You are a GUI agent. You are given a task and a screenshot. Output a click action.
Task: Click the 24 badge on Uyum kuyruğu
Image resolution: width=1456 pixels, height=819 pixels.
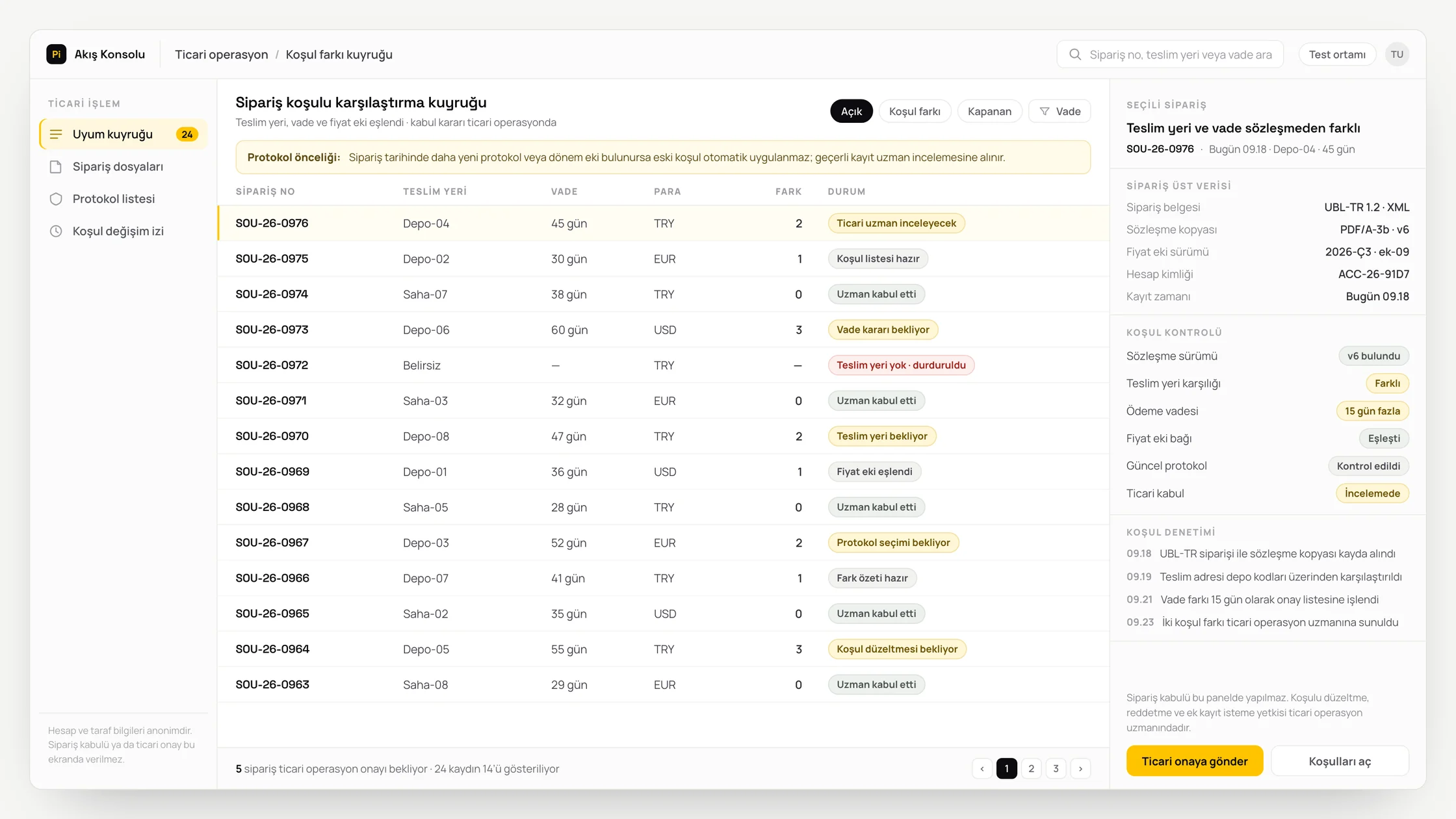(x=187, y=134)
